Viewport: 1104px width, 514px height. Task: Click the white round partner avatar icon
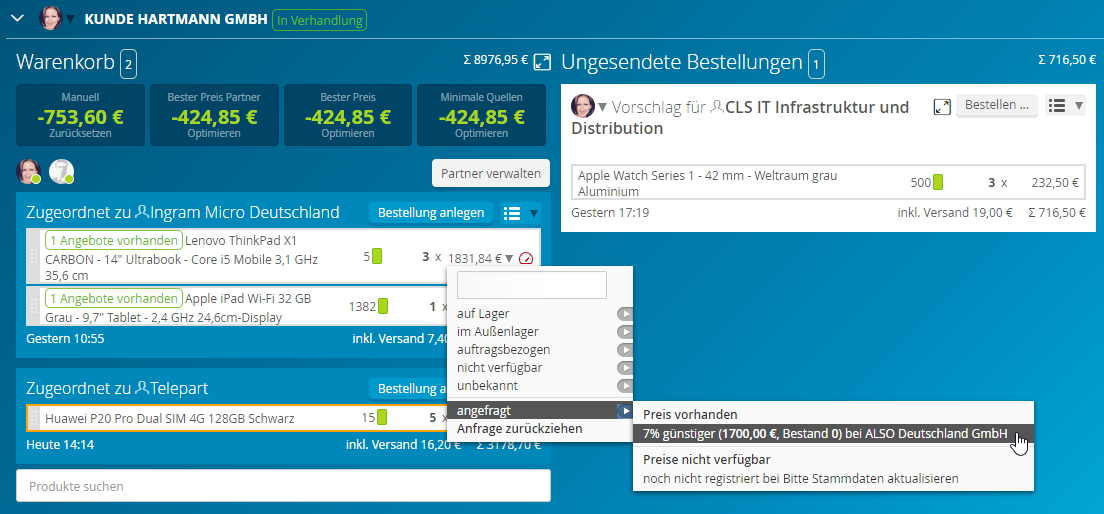(61, 172)
